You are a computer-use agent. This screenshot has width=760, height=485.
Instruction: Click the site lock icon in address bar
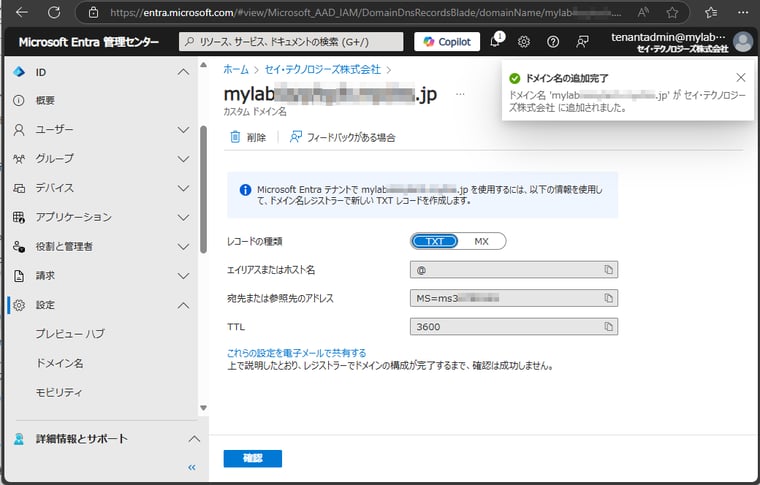tap(94, 13)
